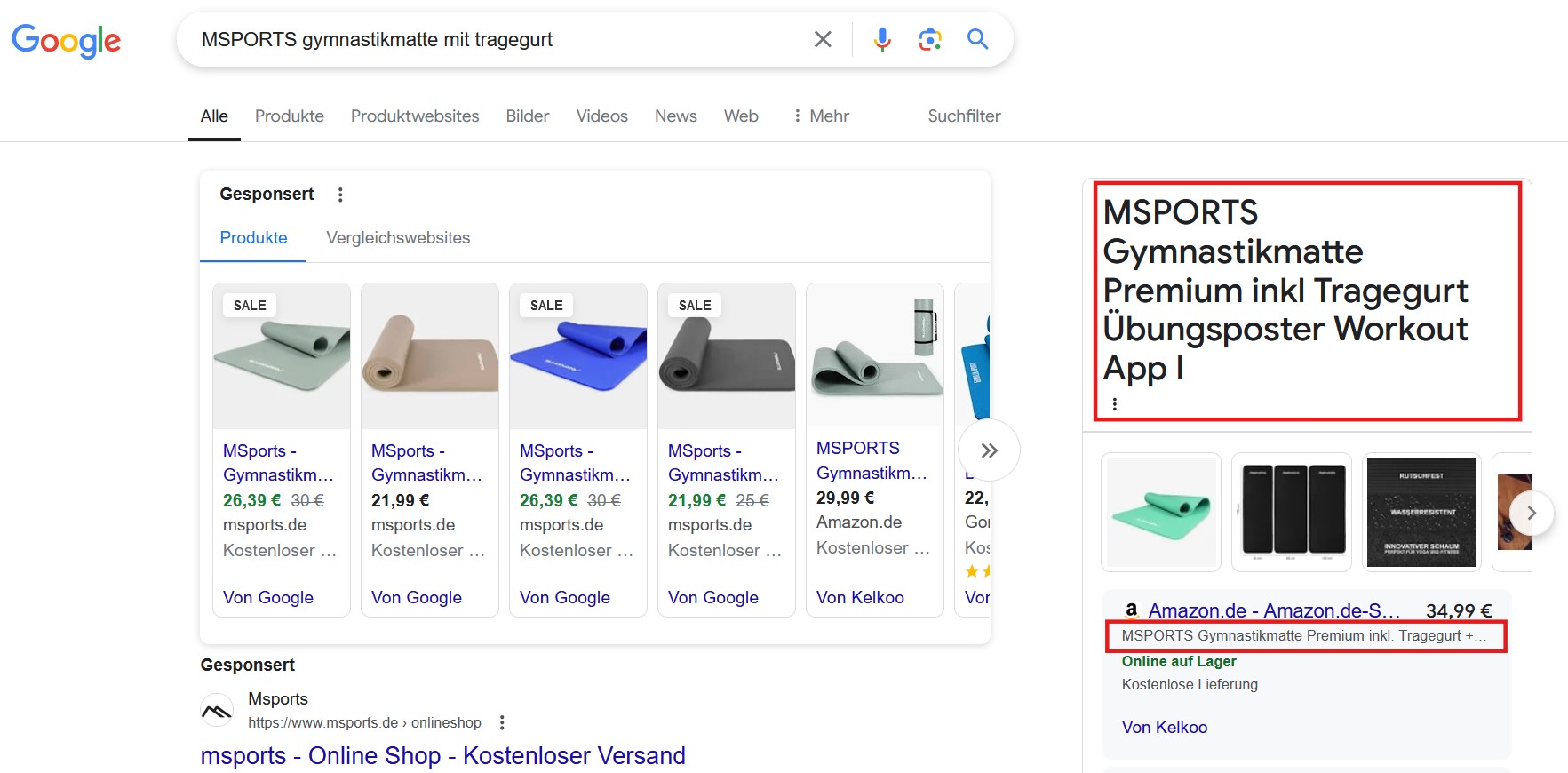This screenshot has width=1568, height=773.
Task: Click Von Google under the blue mat
Action: (565, 598)
